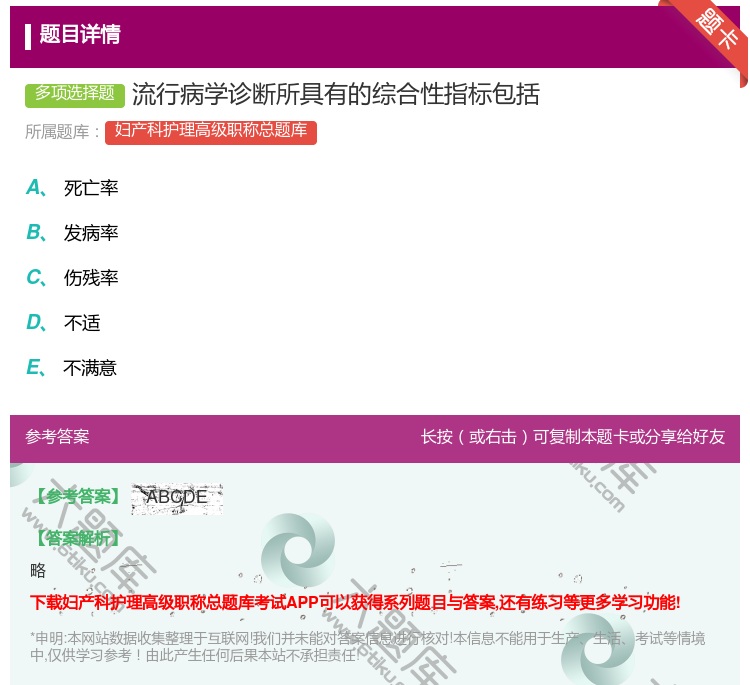
Task: Click the 题目详情 header title
Action: (80, 34)
